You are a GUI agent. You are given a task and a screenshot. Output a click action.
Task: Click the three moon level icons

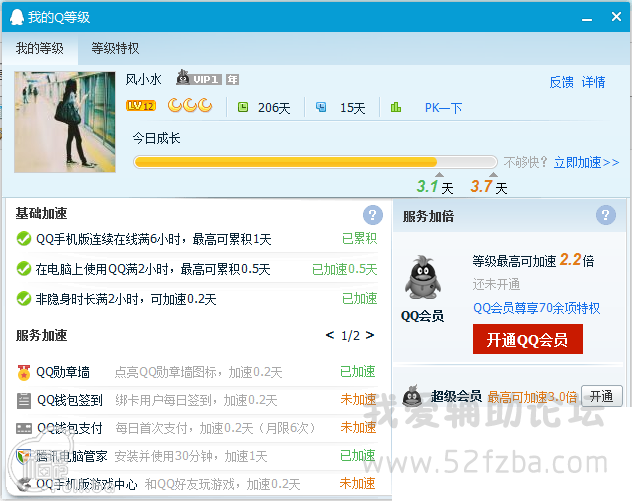click(190, 106)
